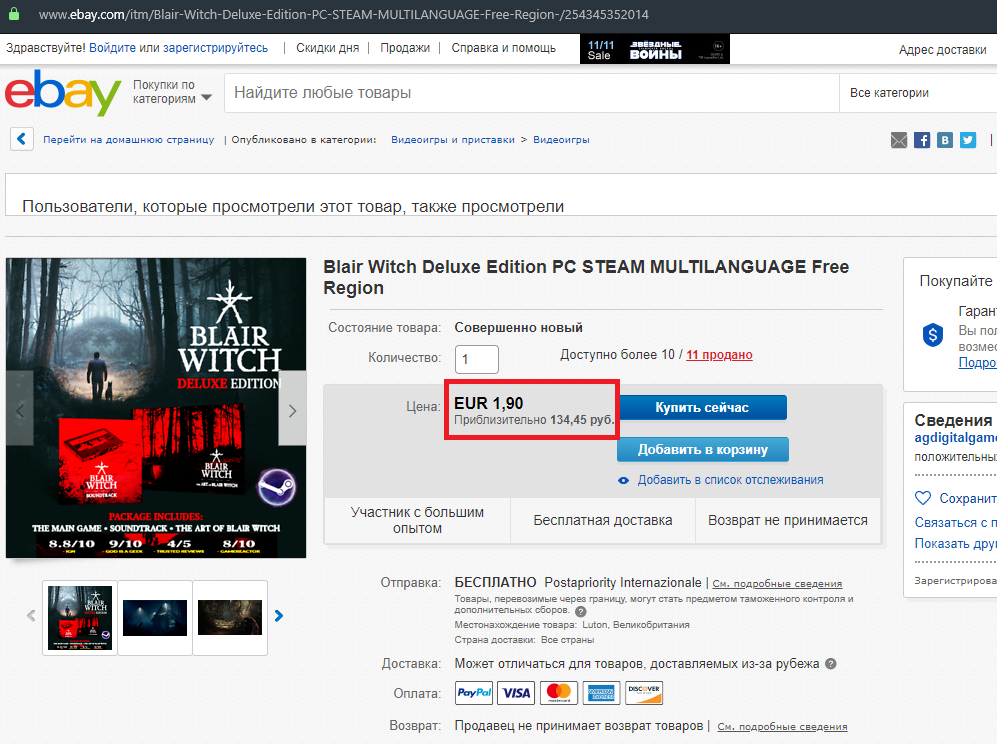Click 'зарегистрируйтесь' registration link
The height and width of the screenshot is (744, 997).
216,48
